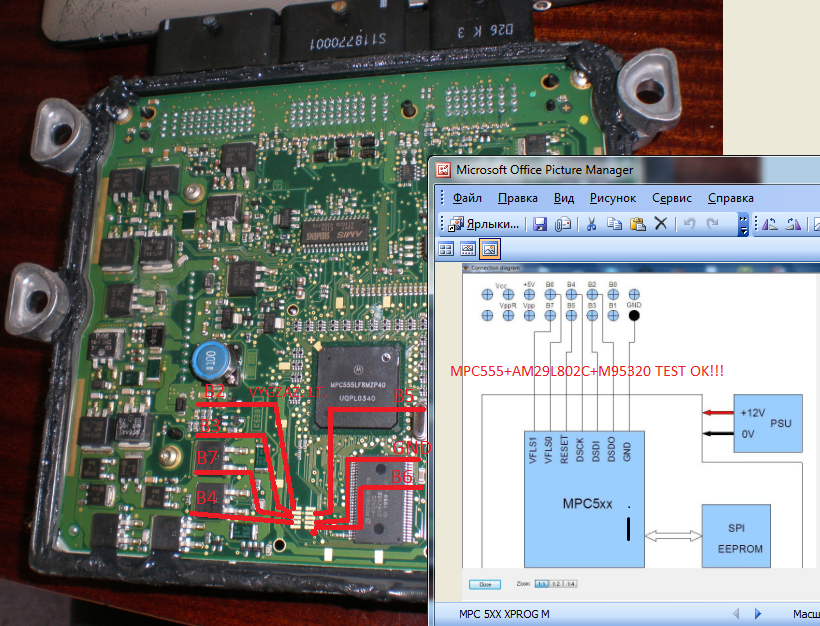
Task: Open the Сервис menu
Action: click(672, 198)
